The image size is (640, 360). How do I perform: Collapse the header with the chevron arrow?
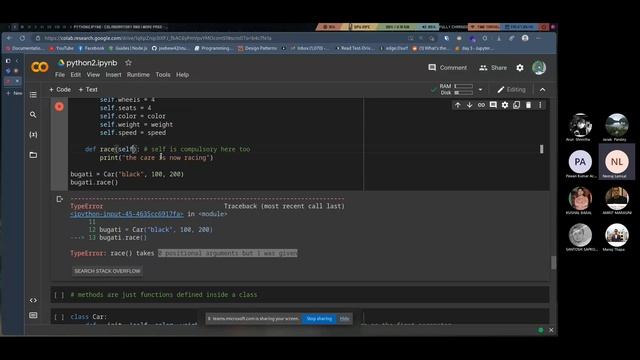tap(542, 89)
